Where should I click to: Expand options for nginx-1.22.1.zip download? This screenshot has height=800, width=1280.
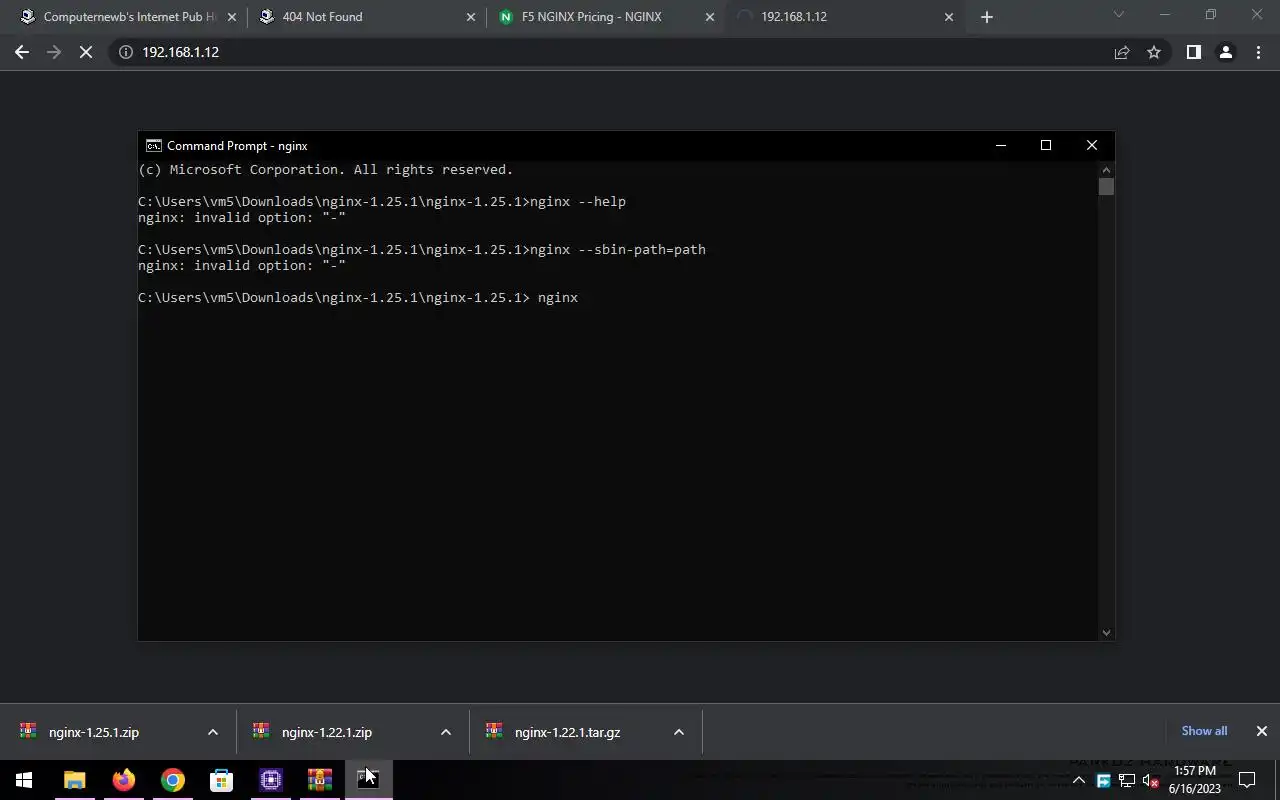point(445,732)
